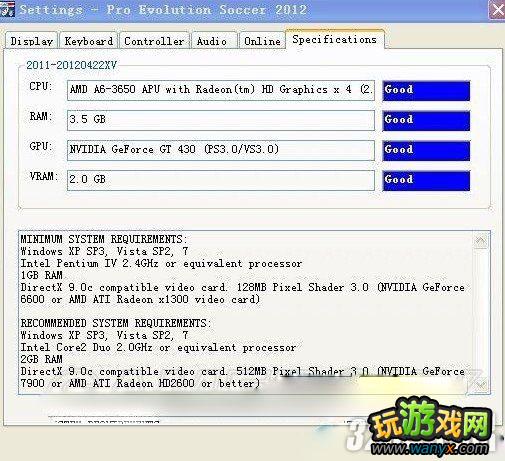Viewport: 505px width, 461px height.
Task: Click the CPU label
Action: coord(40,86)
